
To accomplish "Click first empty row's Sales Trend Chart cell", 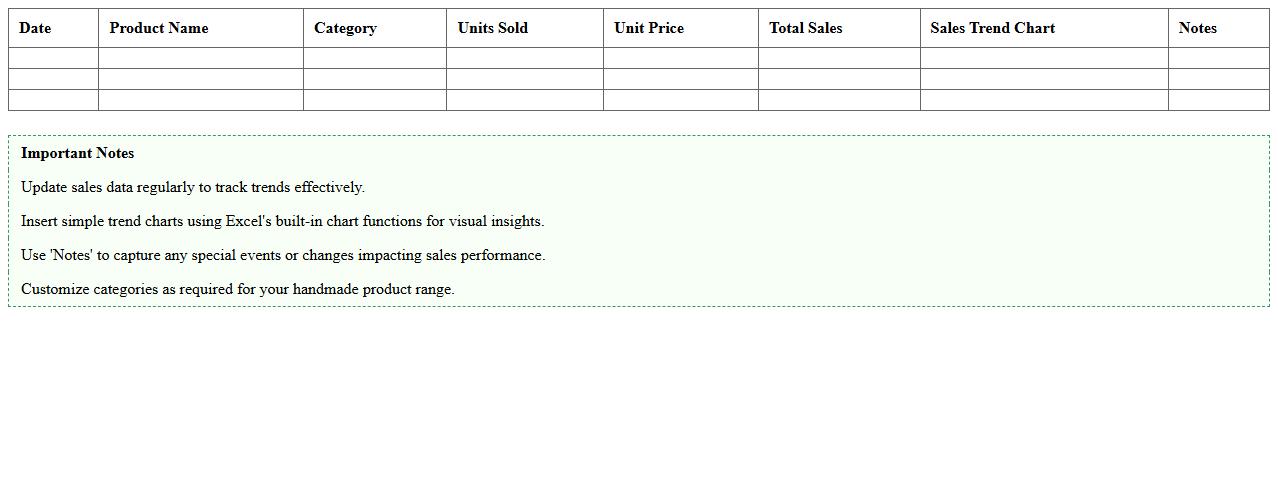I will [1044, 58].
